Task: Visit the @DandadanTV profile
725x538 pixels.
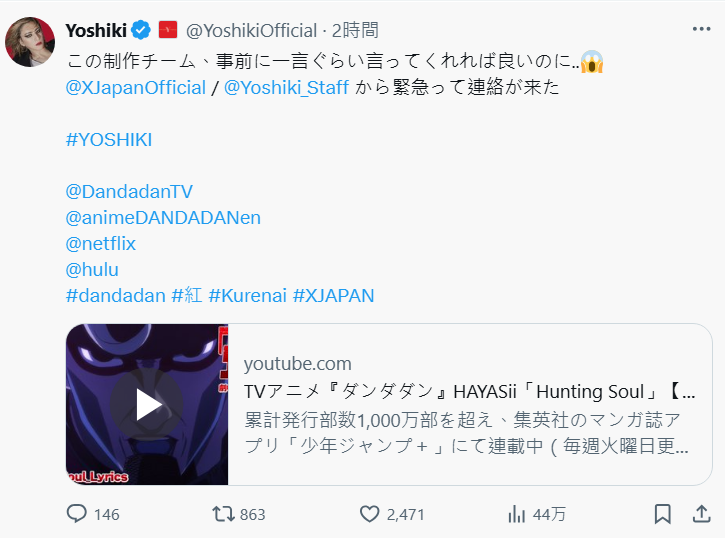Action: 129,191
